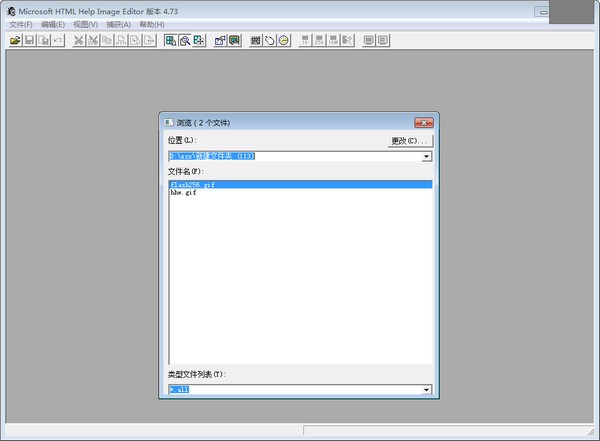Click the Undo arrow toolbar icon

tap(57, 41)
